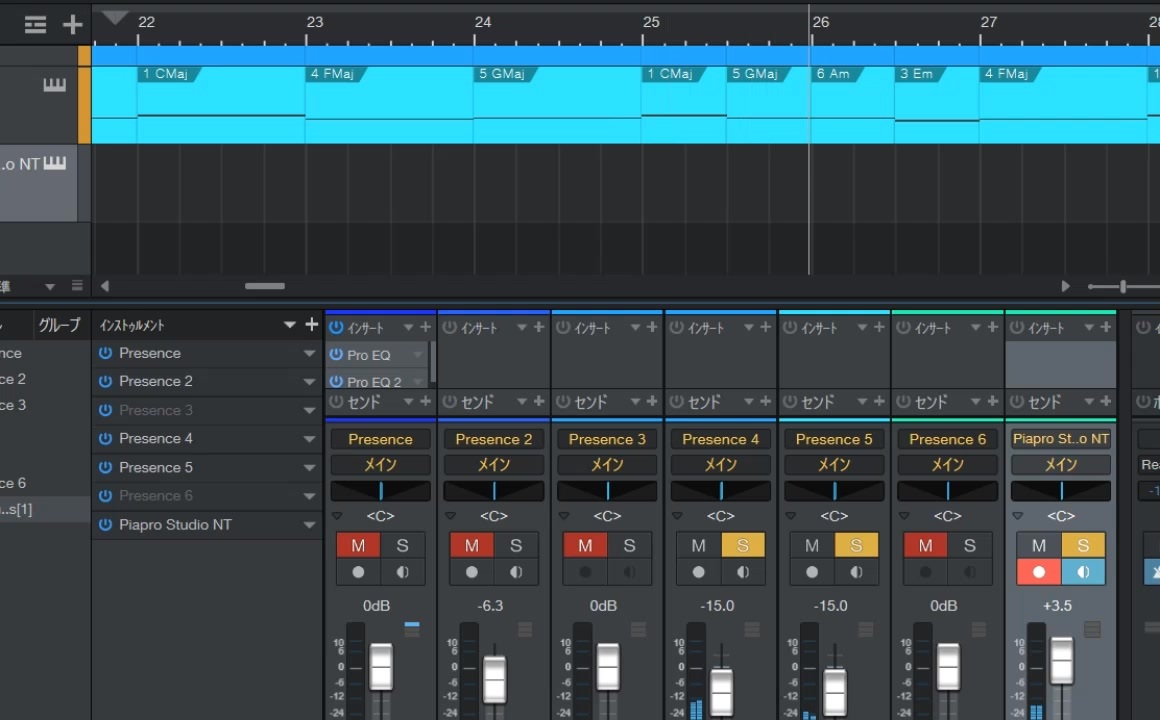Open Presence channel output メイン selector
This screenshot has height=720, width=1160.
380,465
